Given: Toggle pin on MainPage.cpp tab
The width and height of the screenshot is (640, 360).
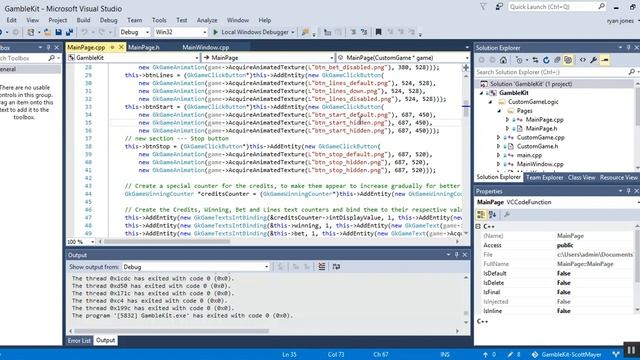Looking at the screenshot, I should click(112, 47).
